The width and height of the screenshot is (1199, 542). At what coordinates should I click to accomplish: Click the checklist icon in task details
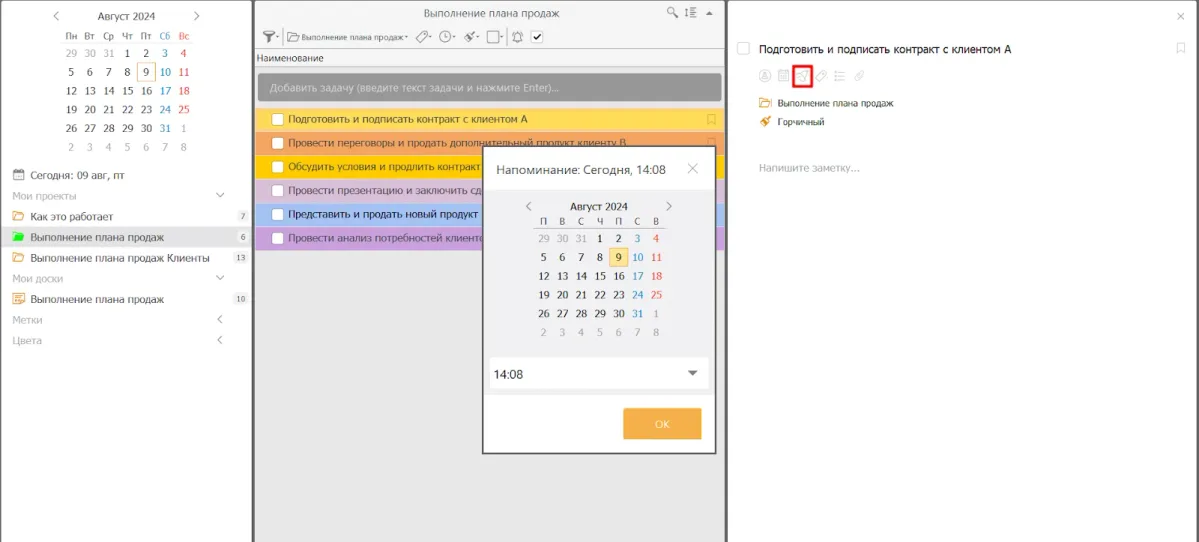point(839,76)
